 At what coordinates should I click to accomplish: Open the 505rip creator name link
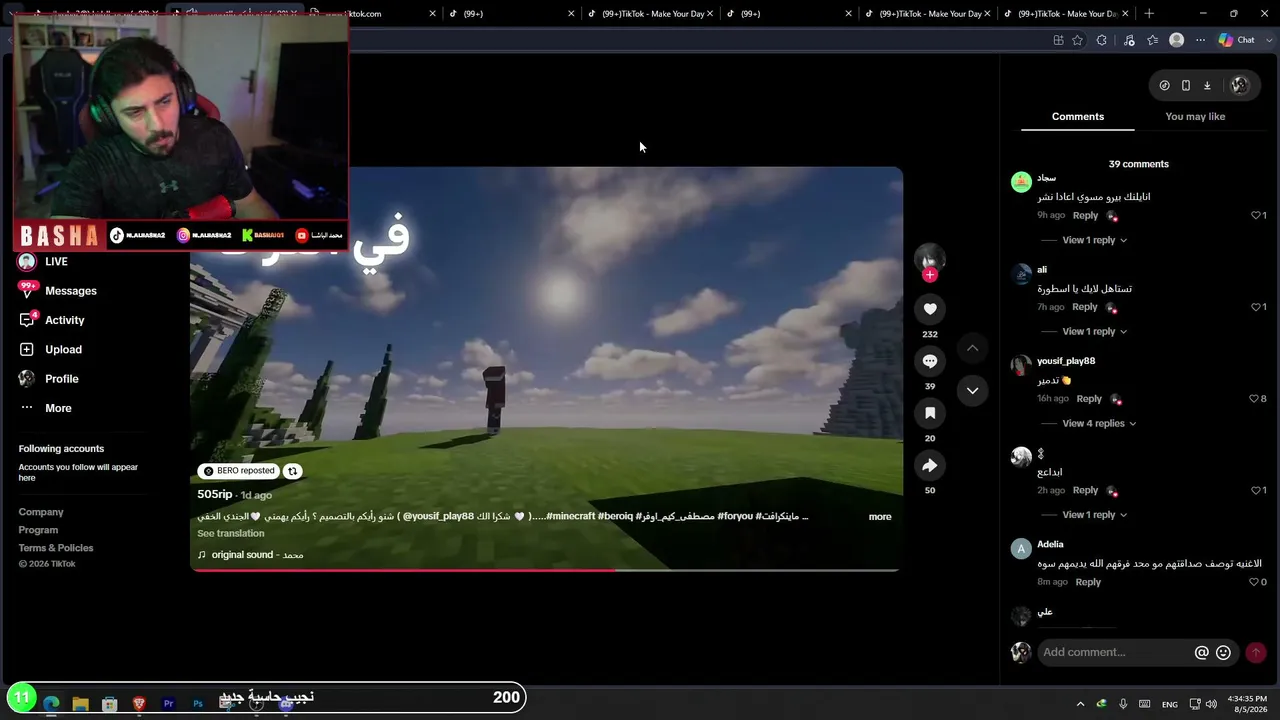[x=215, y=494]
